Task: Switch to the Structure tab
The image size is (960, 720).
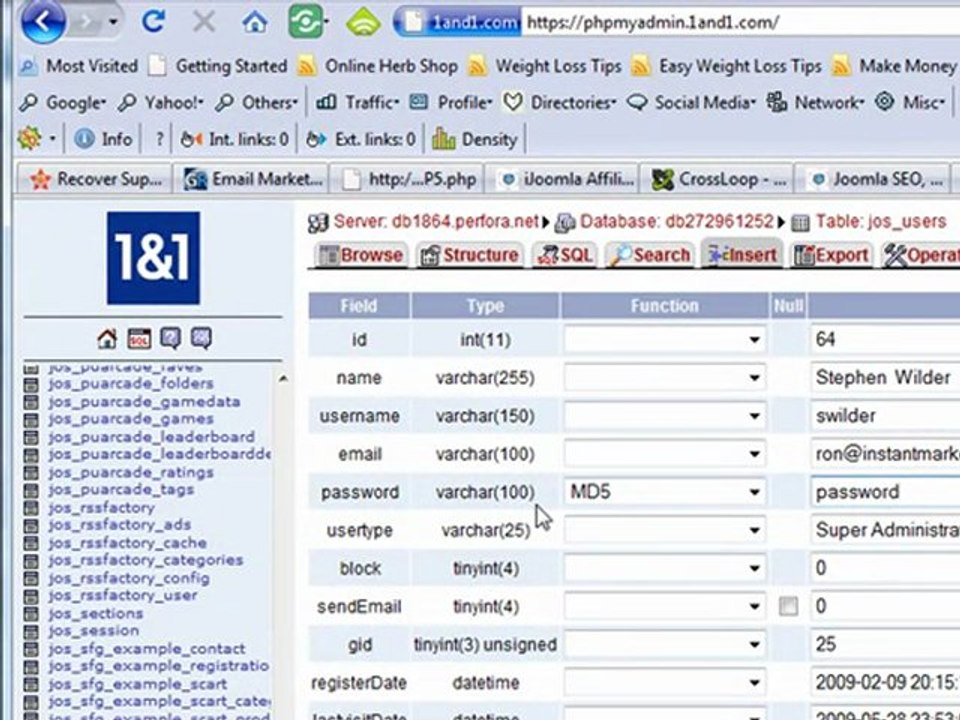Action: (x=470, y=255)
